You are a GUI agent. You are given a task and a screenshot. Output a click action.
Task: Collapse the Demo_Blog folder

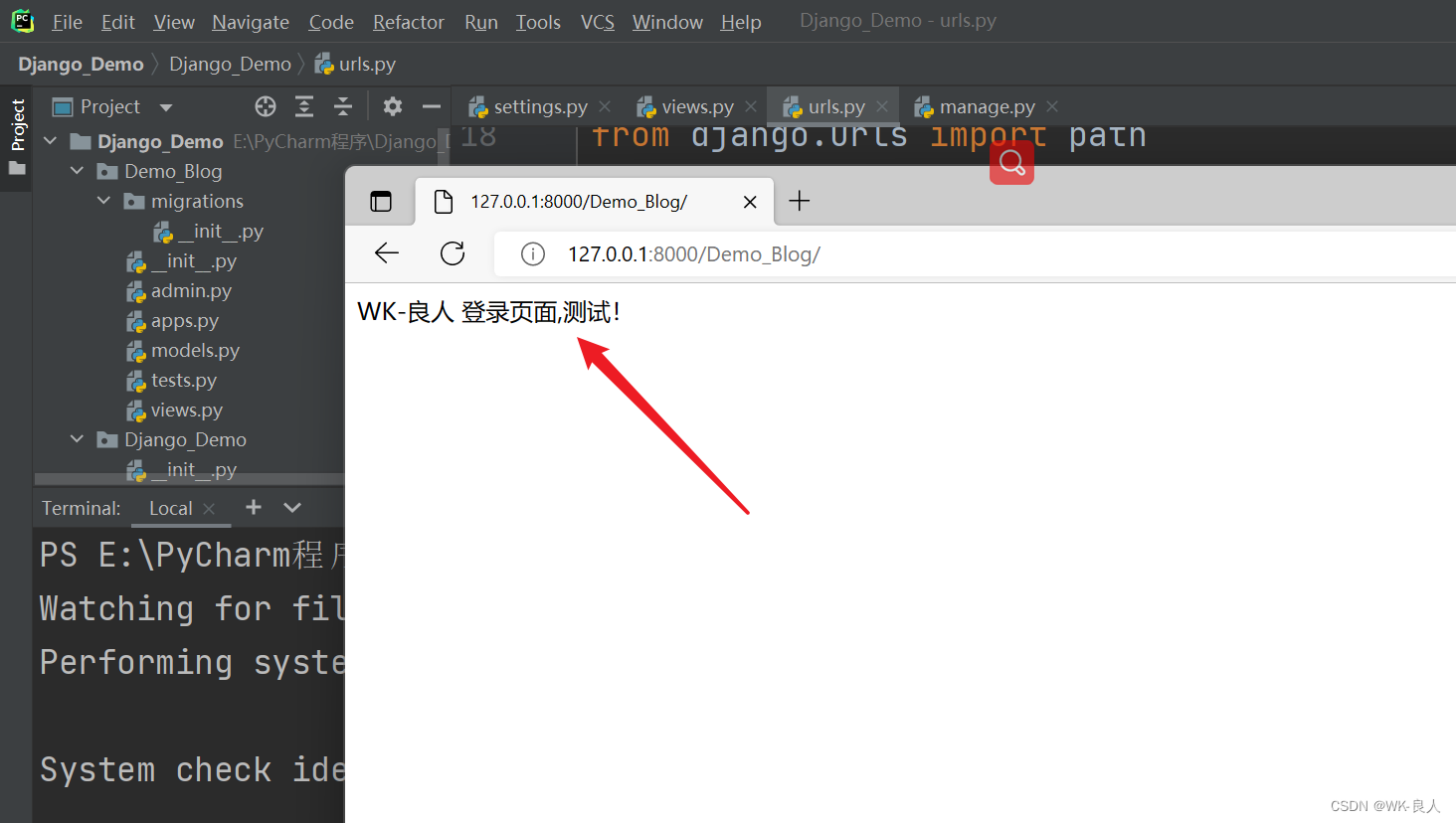78,171
